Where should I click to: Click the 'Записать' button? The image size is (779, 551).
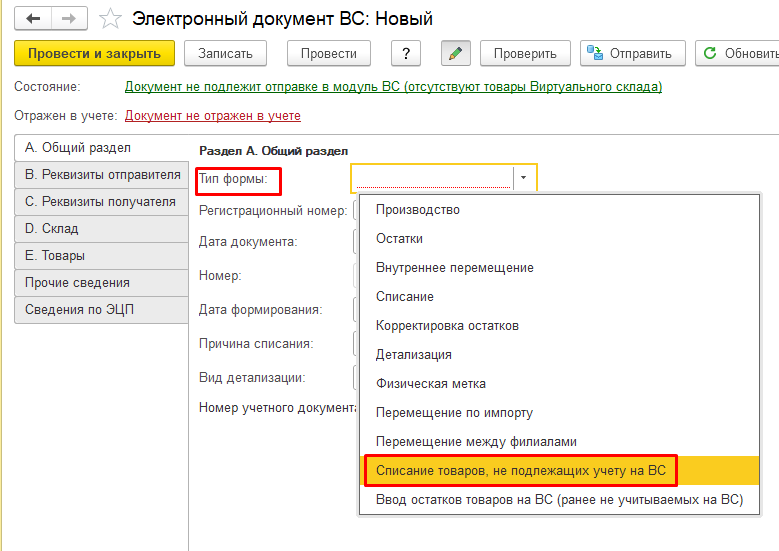[225, 53]
